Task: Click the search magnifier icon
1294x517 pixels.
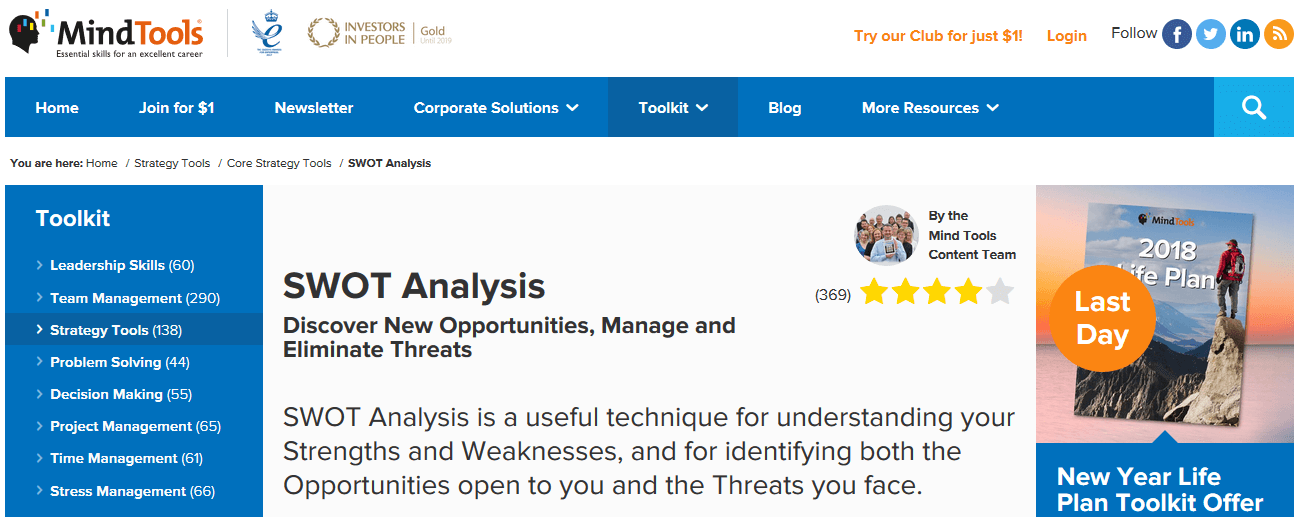Action: [x=1254, y=107]
